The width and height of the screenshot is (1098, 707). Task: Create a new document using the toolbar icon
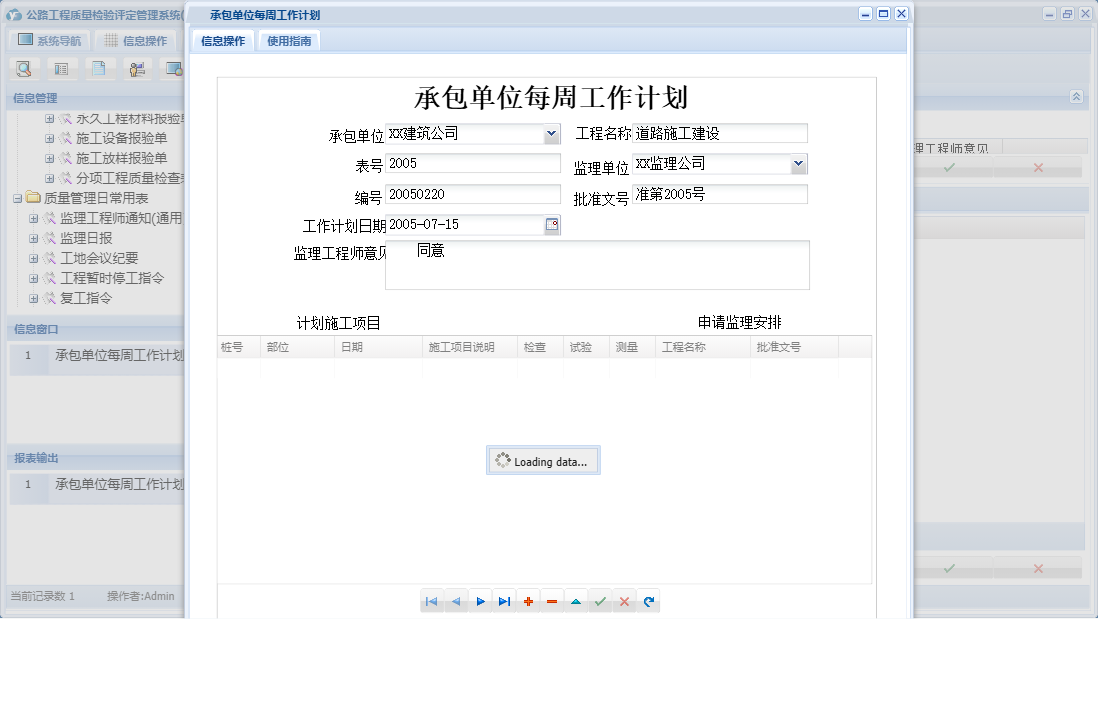pyautogui.click(x=98, y=68)
